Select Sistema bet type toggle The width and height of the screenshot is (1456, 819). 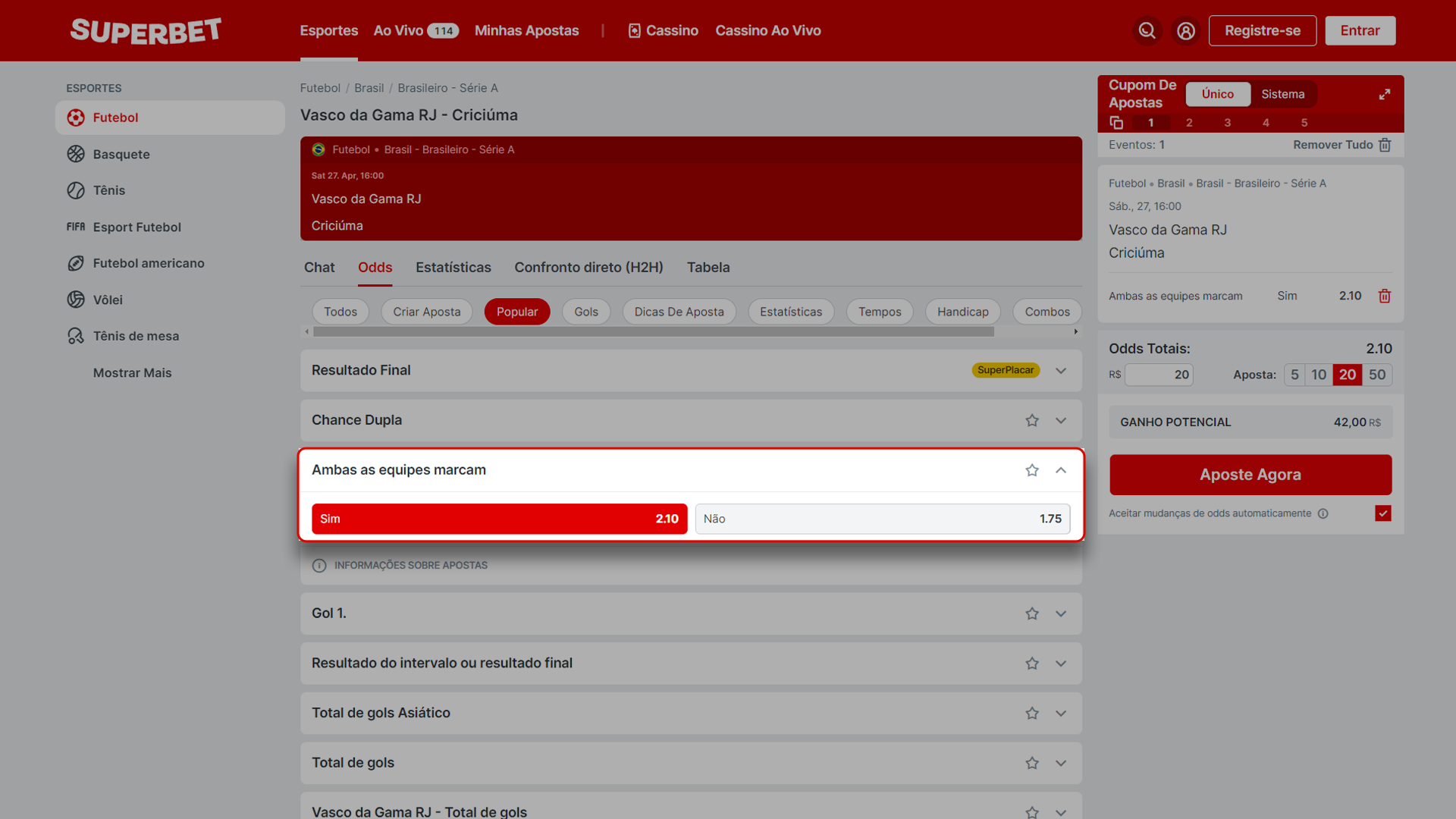coord(1283,94)
